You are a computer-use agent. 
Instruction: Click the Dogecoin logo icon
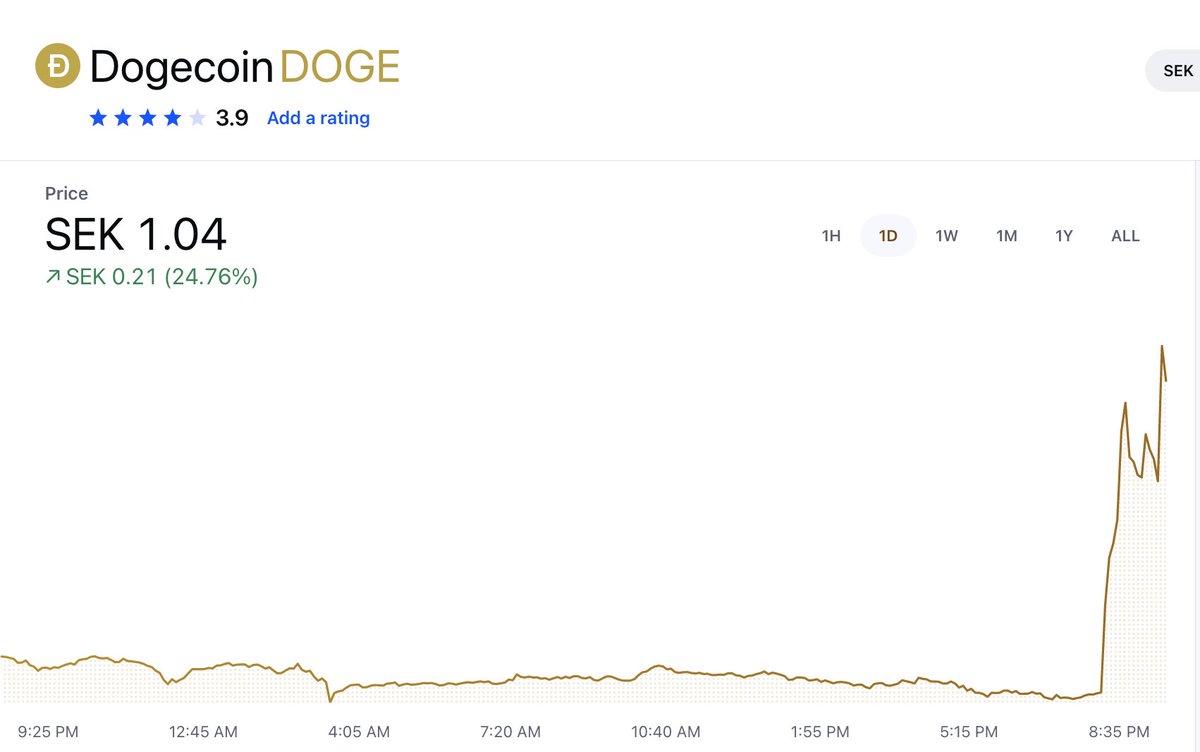click(x=57, y=67)
